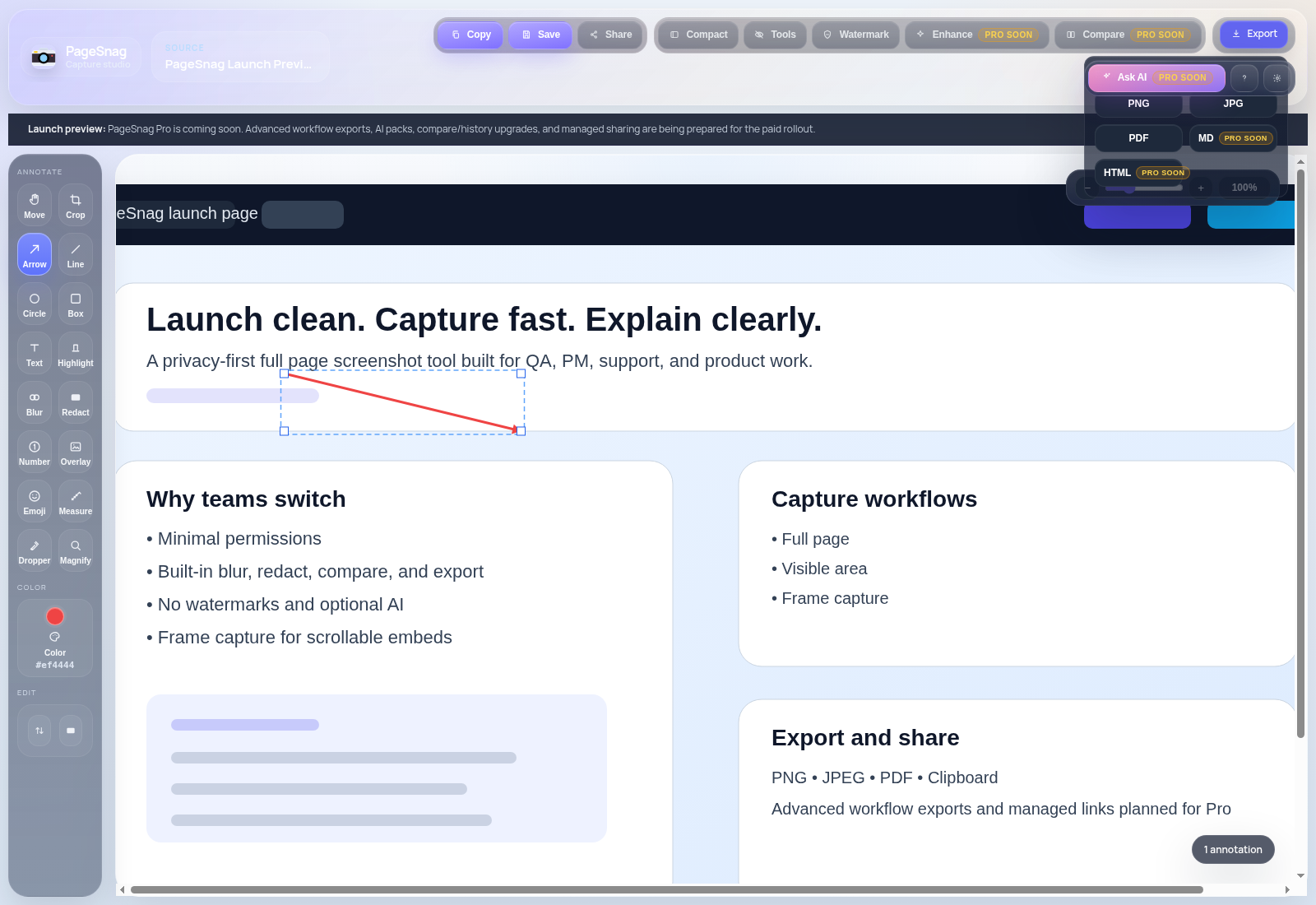Click the 'Export and share' heading
The image size is (1316, 905).
tap(865, 738)
